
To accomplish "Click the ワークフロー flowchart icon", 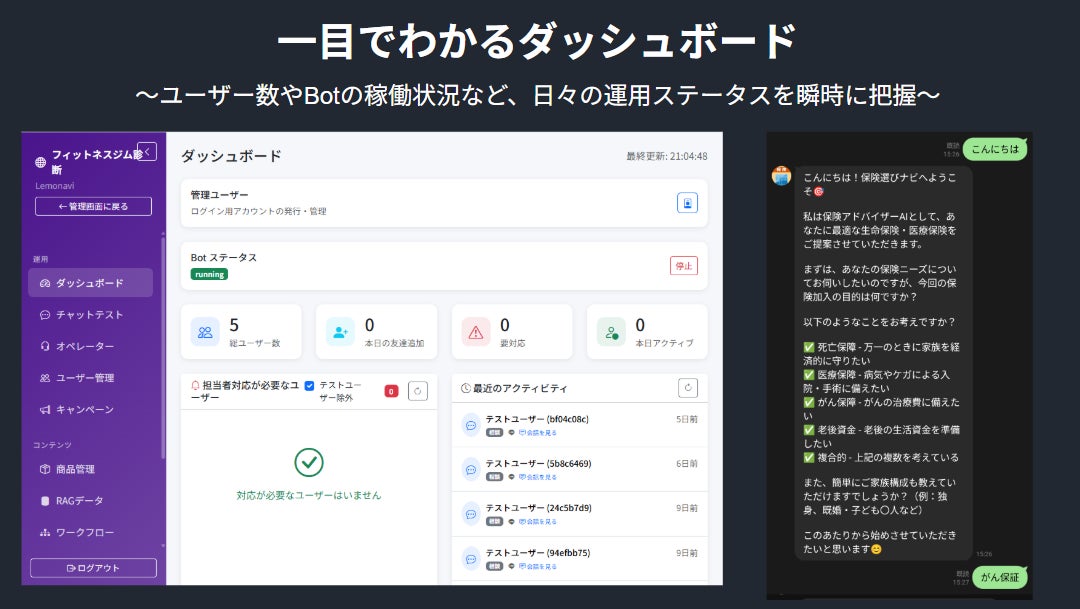I will tap(44, 530).
